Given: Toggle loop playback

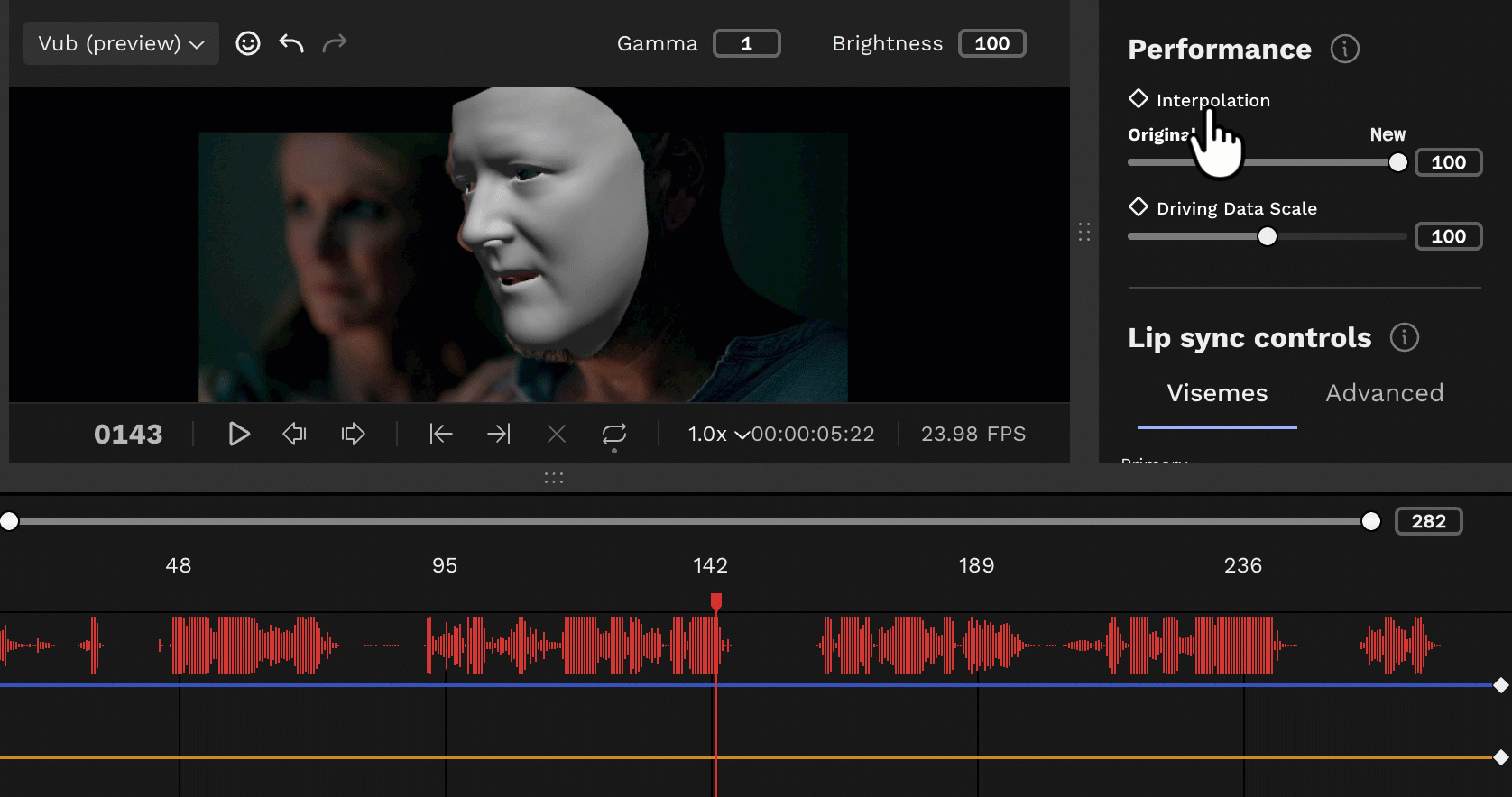Looking at the screenshot, I should coord(614,434).
